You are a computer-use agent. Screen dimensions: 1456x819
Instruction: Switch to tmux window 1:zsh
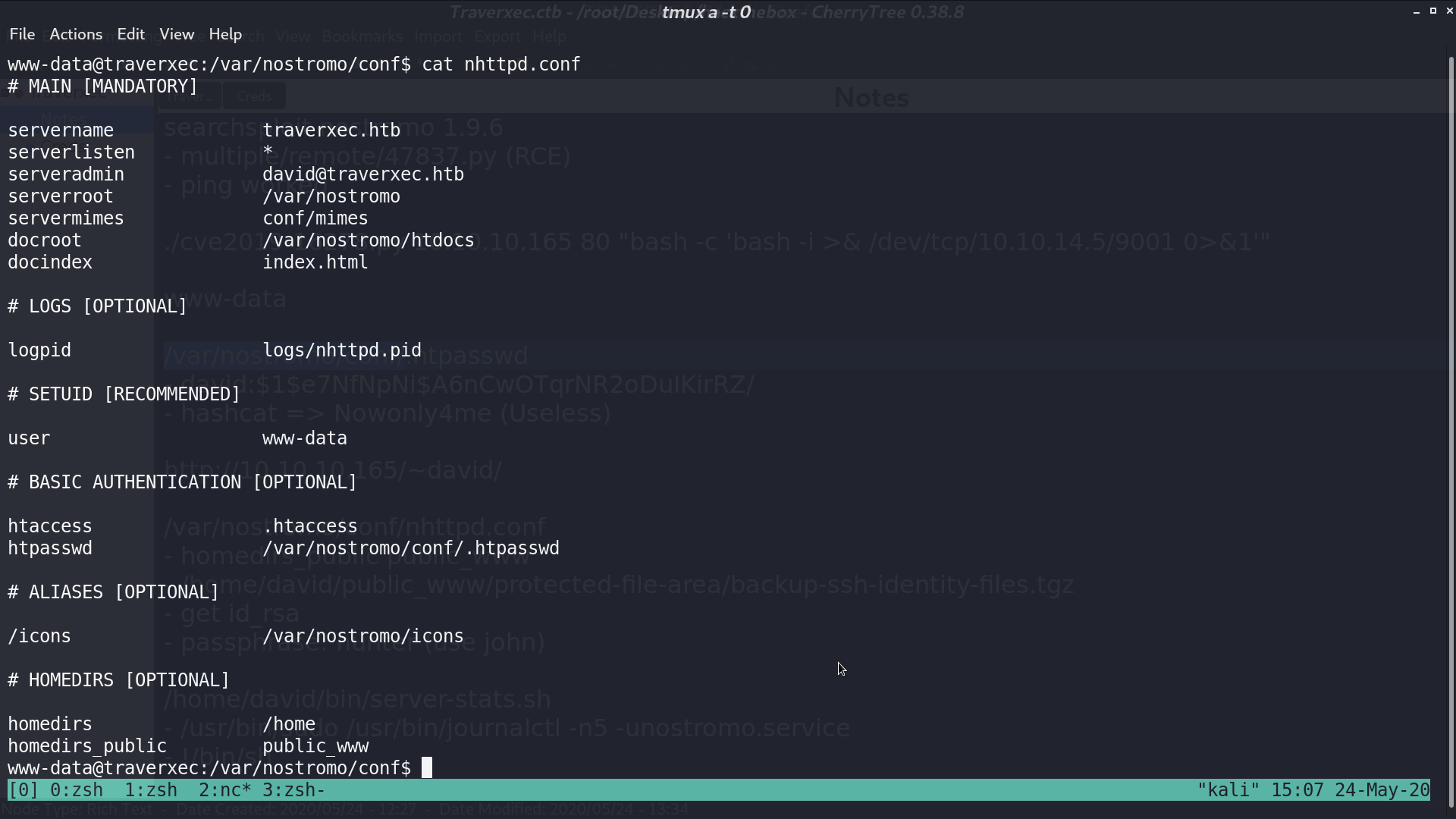(x=151, y=790)
